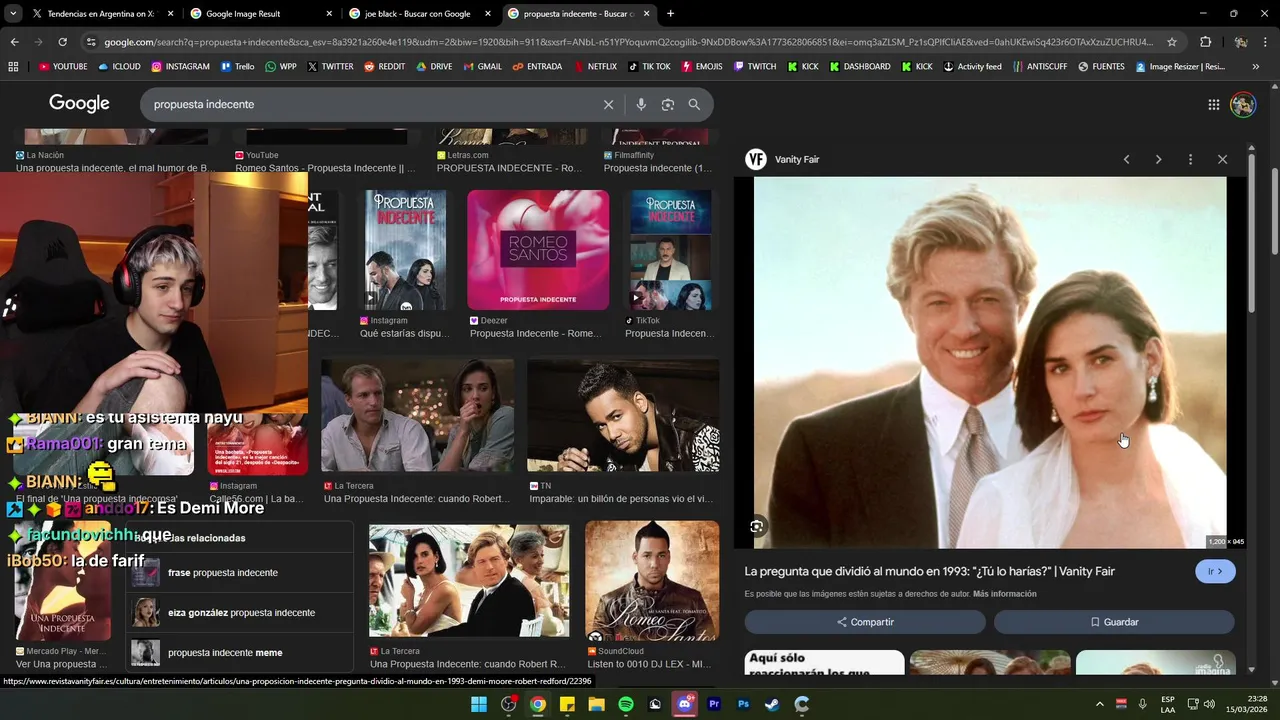Image resolution: width=1280 pixels, height=720 pixels.
Task: Open the DASHBOARD bookmark
Action: tap(858, 67)
